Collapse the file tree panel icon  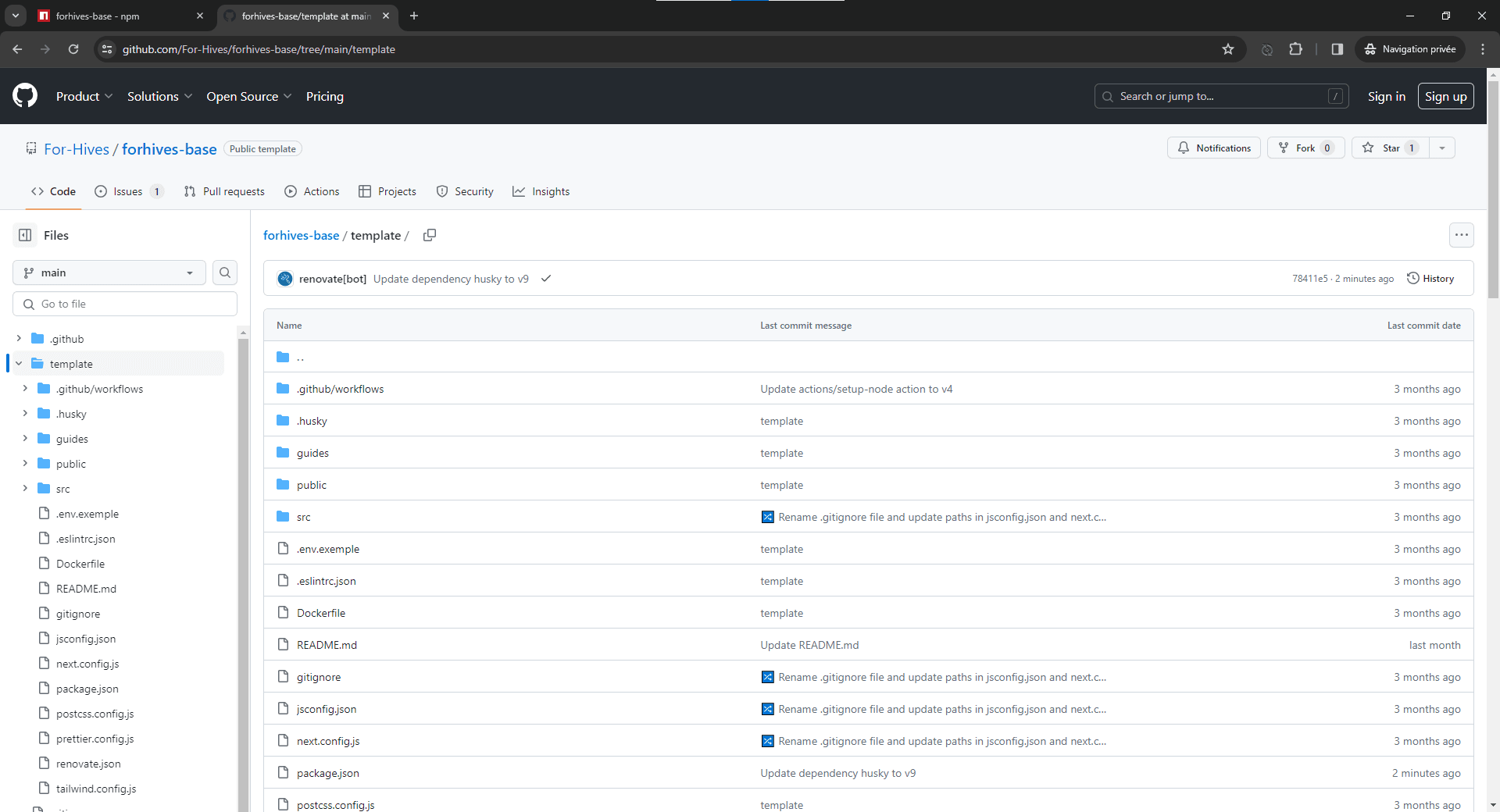(25, 235)
